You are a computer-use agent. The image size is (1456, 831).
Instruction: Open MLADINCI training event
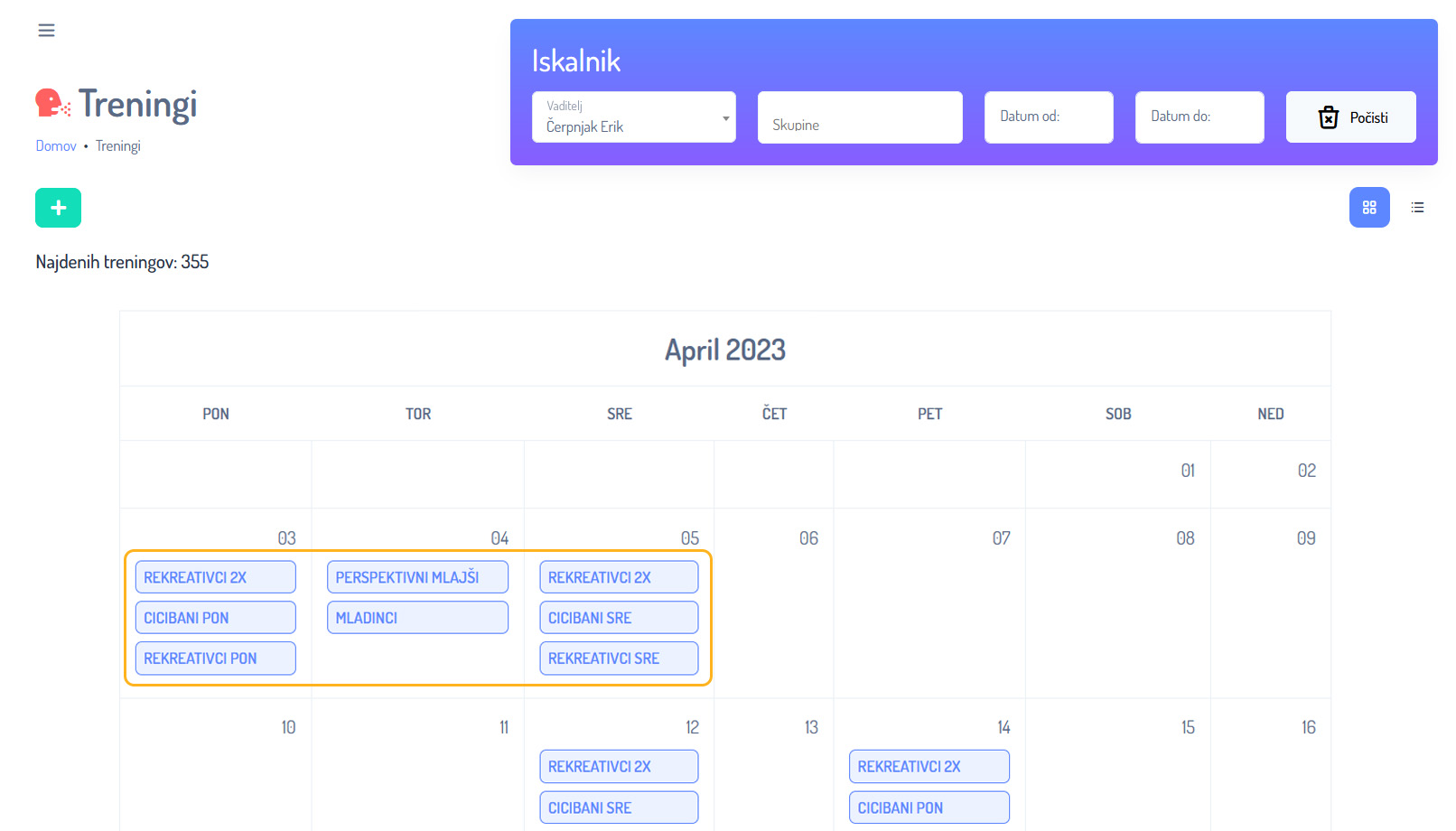417,618
